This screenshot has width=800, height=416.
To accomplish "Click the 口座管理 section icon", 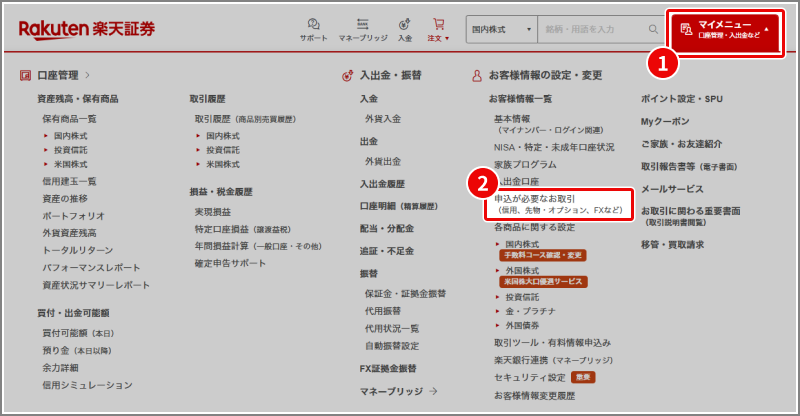I will click(x=25, y=76).
